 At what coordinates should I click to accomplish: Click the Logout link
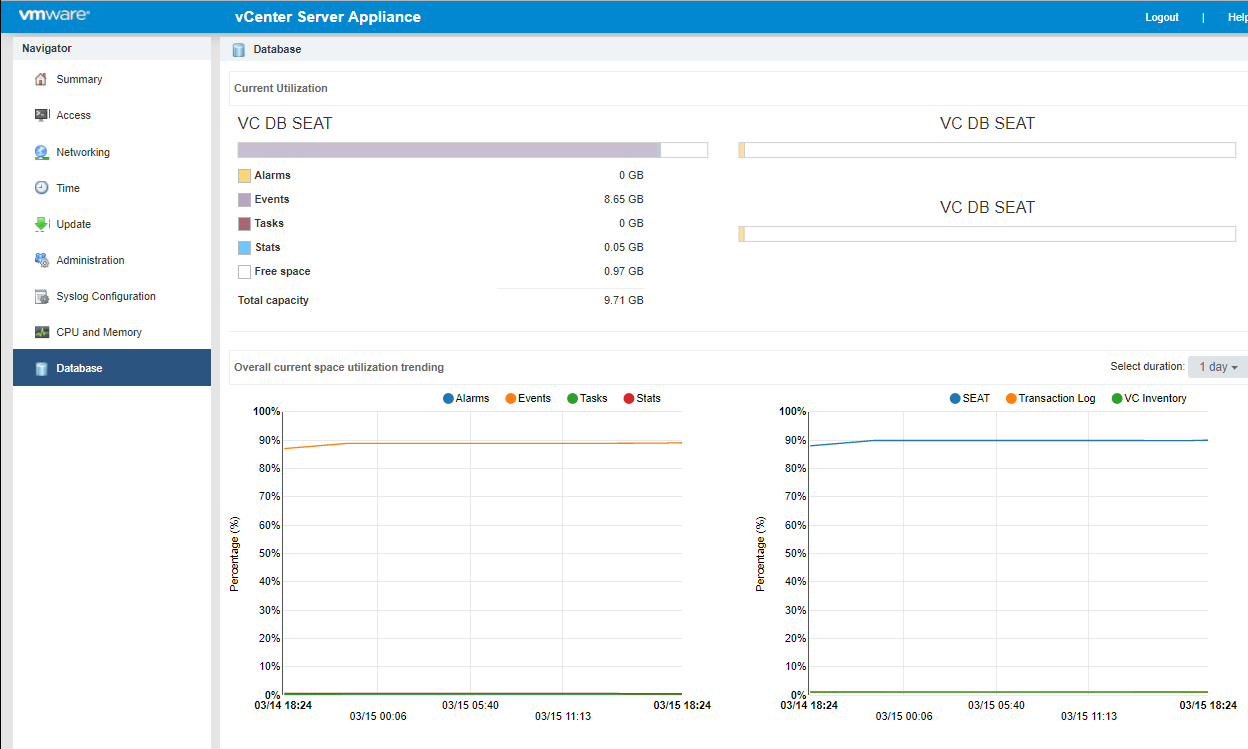[1161, 17]
